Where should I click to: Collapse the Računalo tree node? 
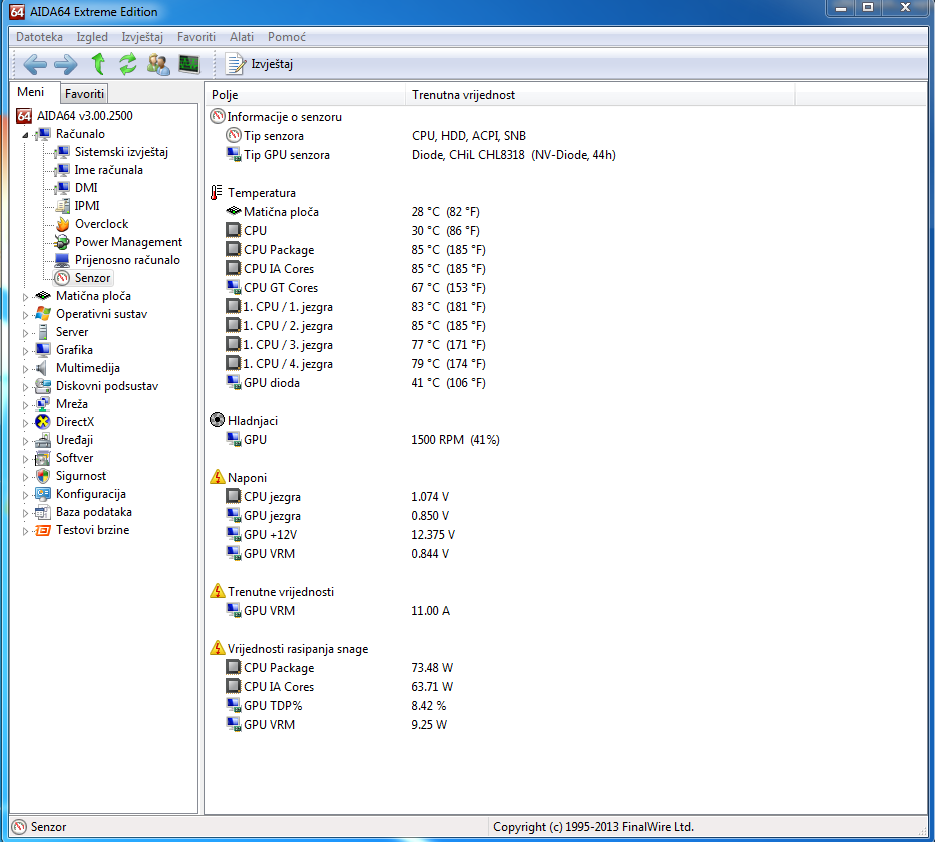[x=26, y=135]
